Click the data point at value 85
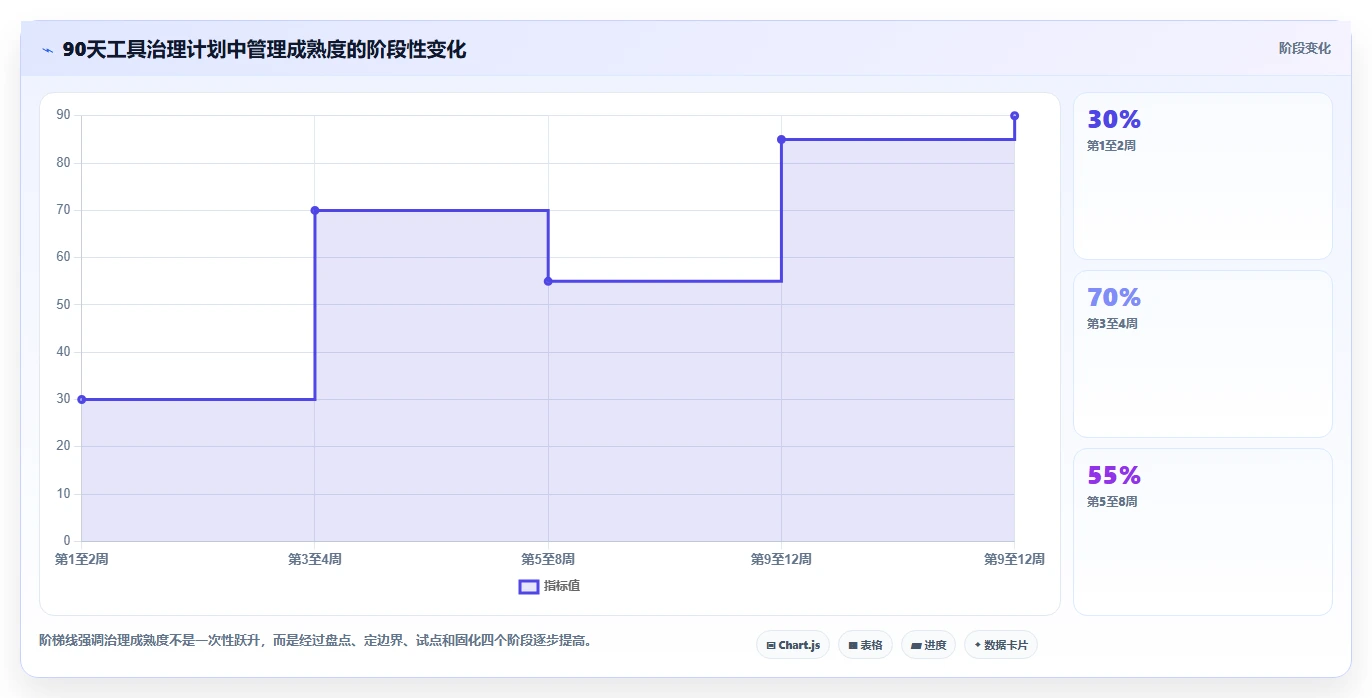 781,139
